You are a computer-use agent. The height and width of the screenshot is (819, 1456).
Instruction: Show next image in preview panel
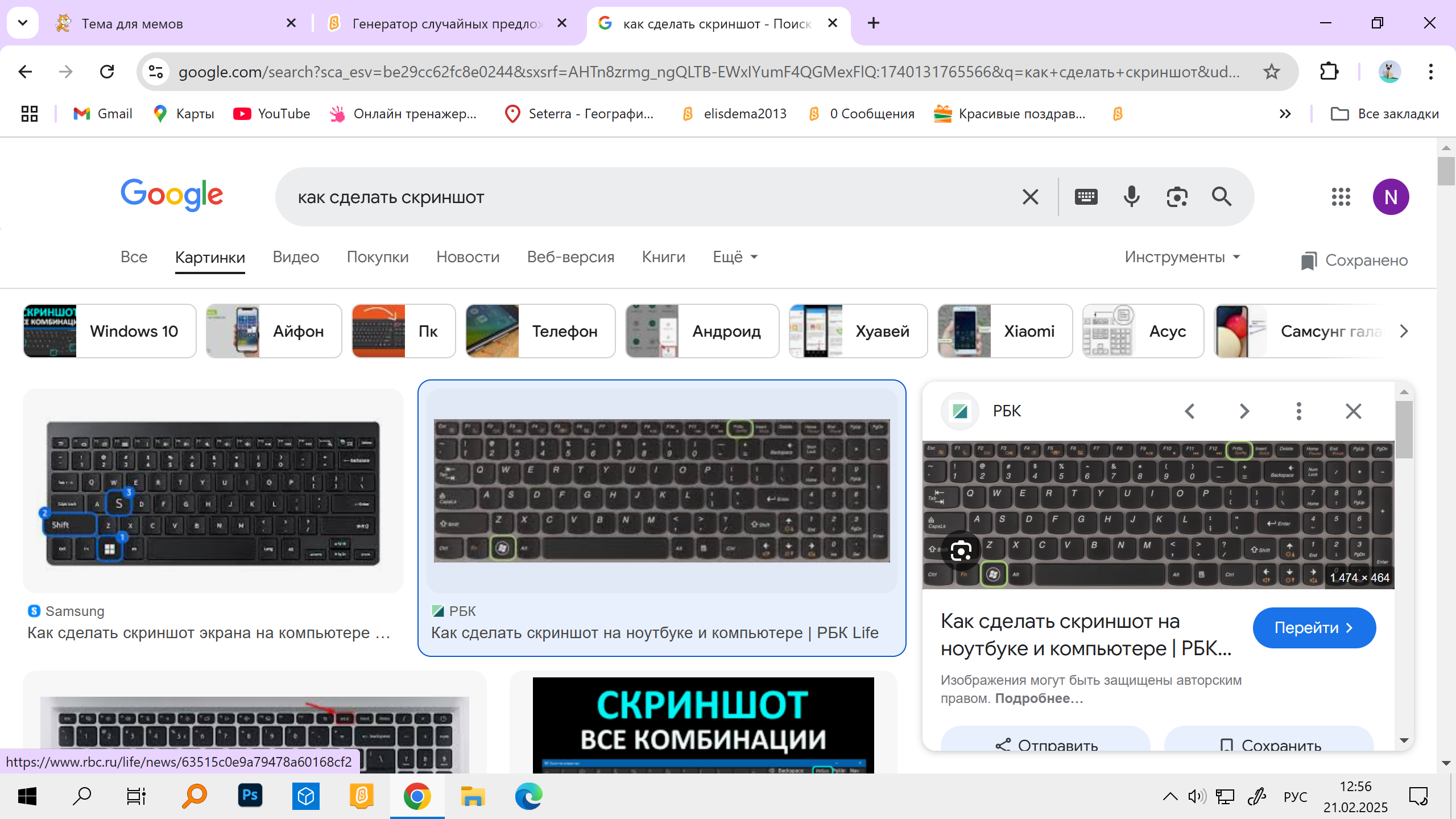tap(1244, 411)
